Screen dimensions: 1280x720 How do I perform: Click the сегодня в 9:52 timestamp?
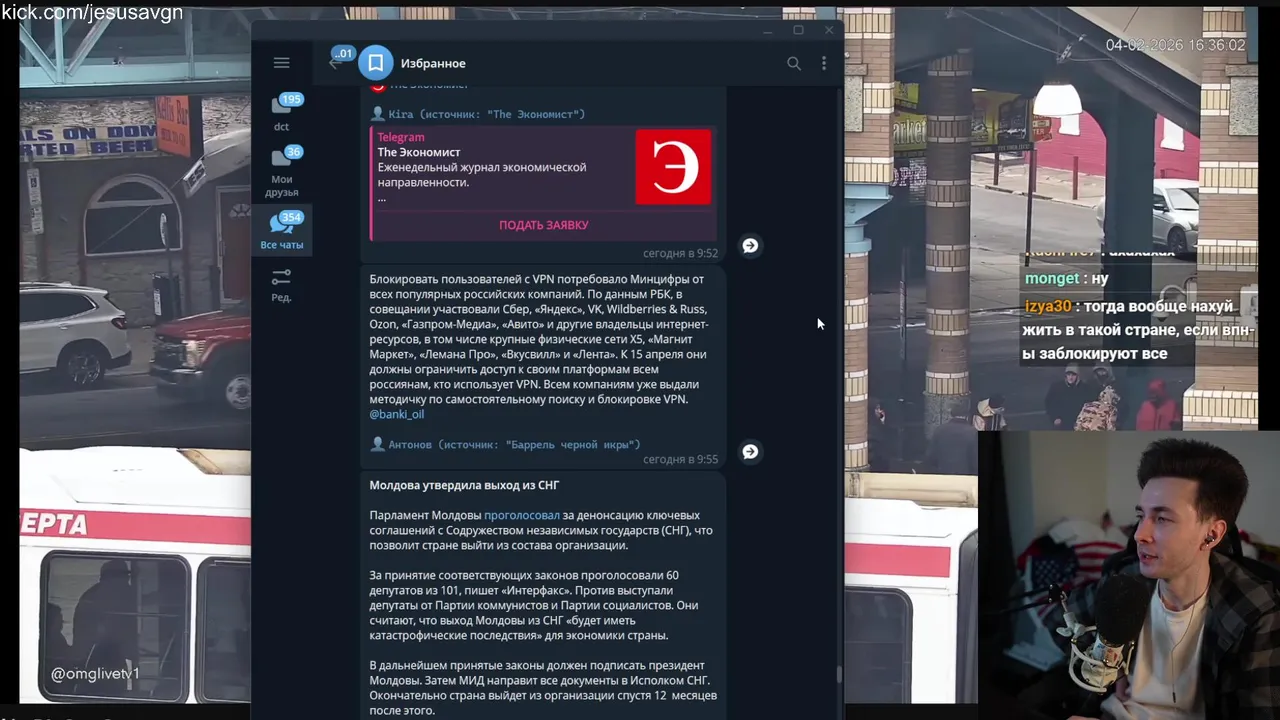tap(680, 254)
